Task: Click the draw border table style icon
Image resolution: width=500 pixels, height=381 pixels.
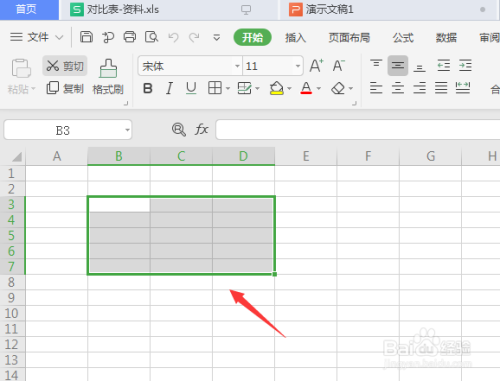Action: pos(244,88)
